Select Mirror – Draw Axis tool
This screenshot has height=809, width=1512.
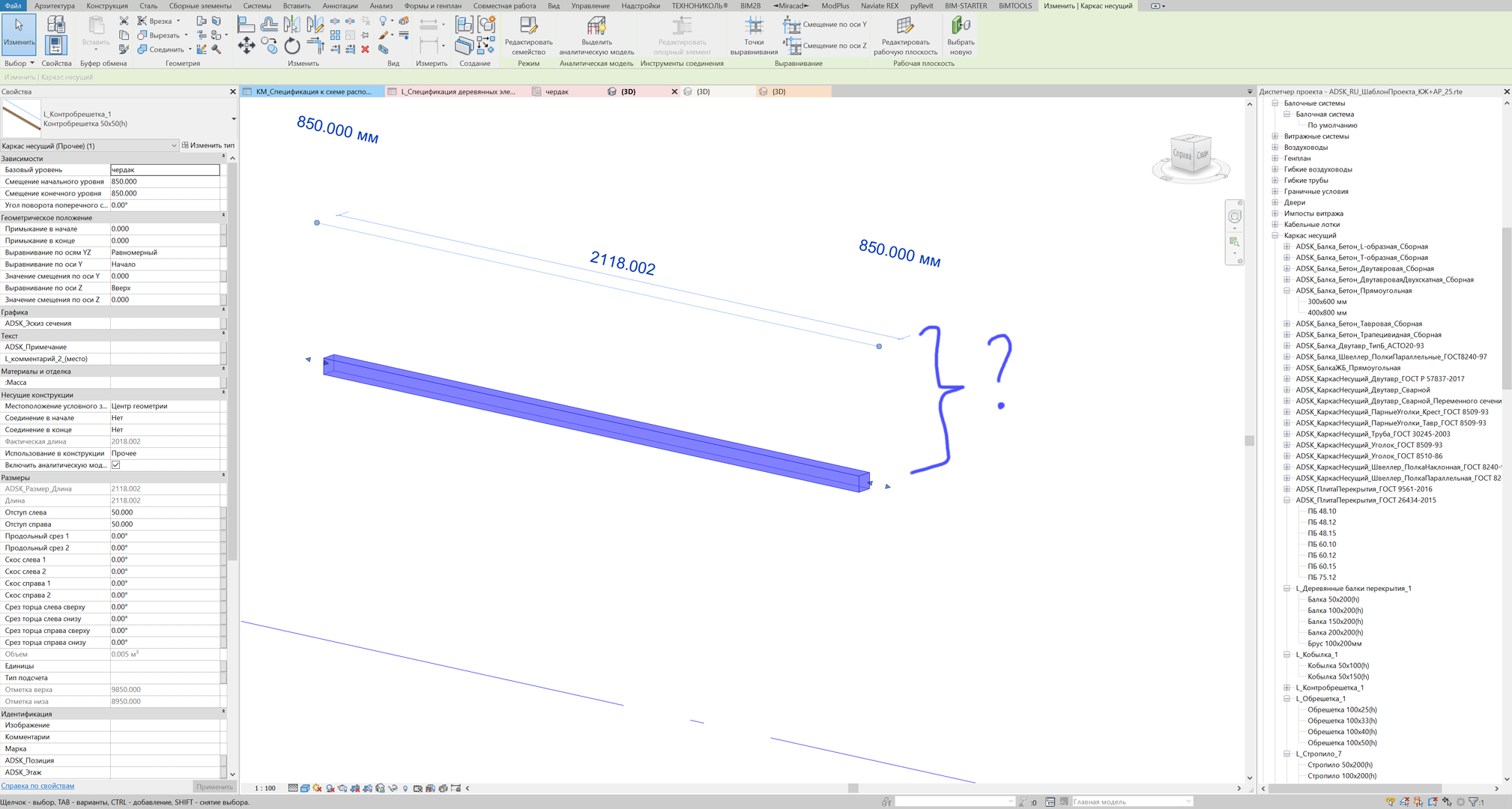point(315,25)
